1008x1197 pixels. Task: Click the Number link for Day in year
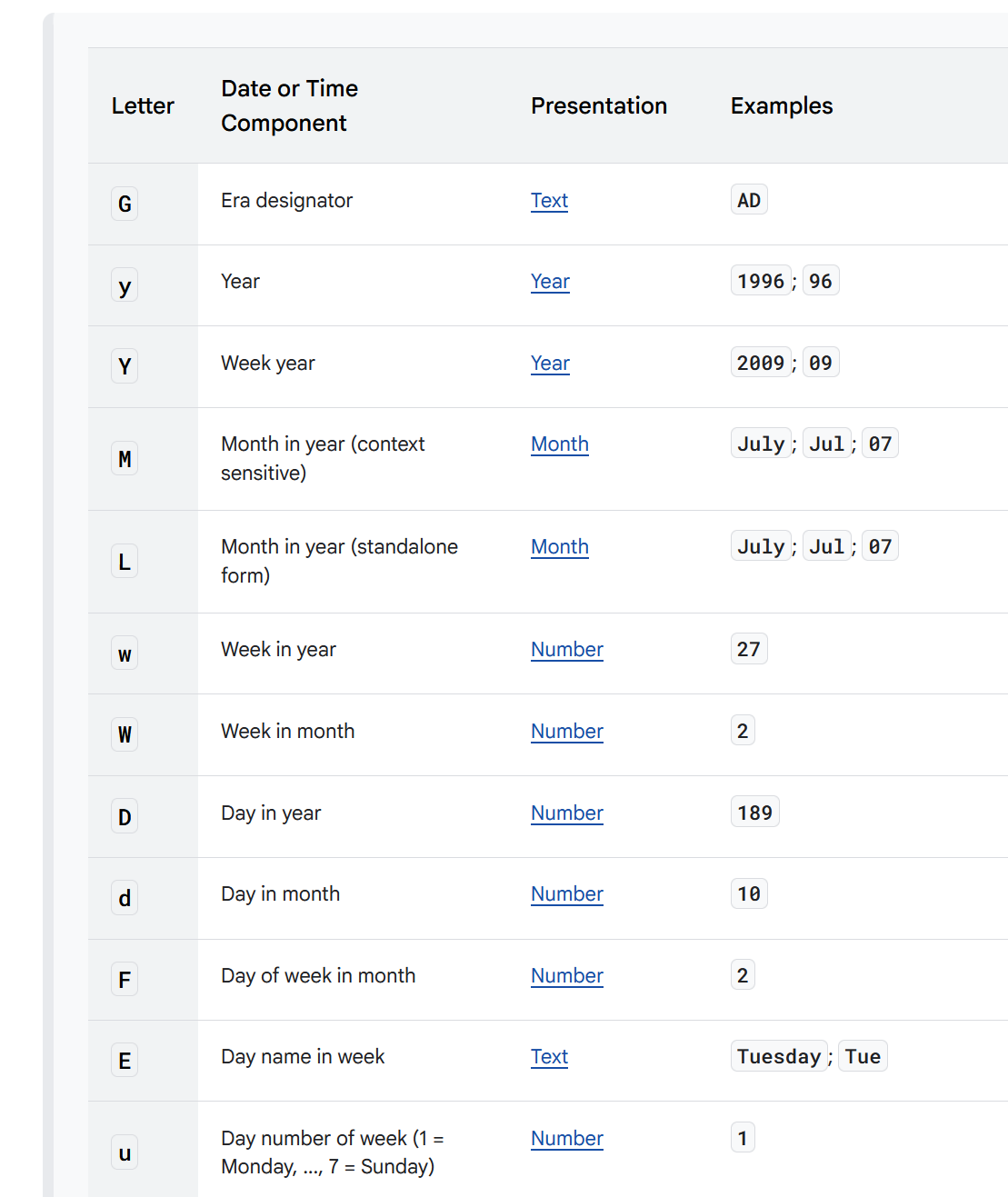(x=566, y=813)
